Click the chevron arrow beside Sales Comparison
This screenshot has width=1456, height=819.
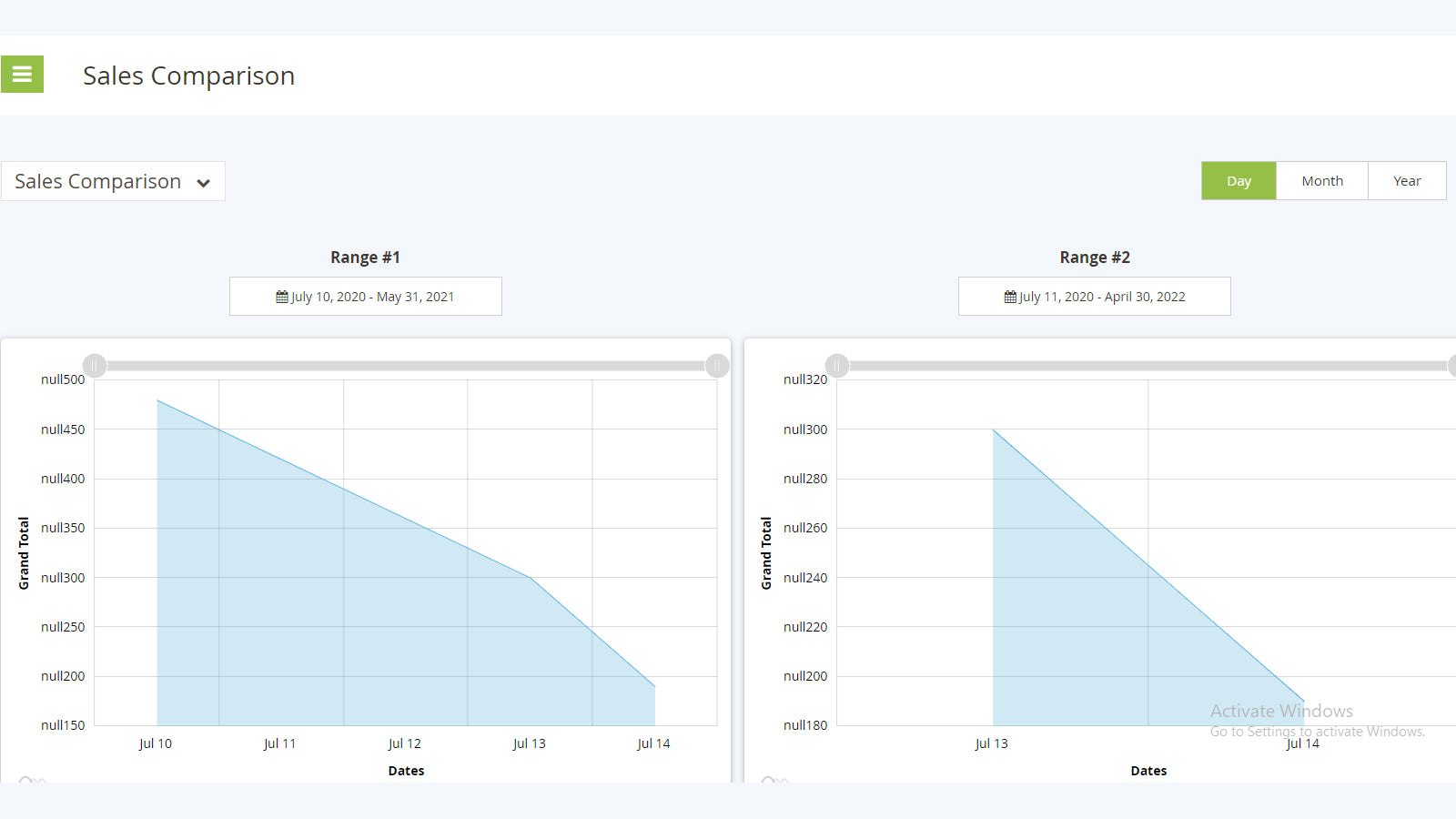coord(204,183)
